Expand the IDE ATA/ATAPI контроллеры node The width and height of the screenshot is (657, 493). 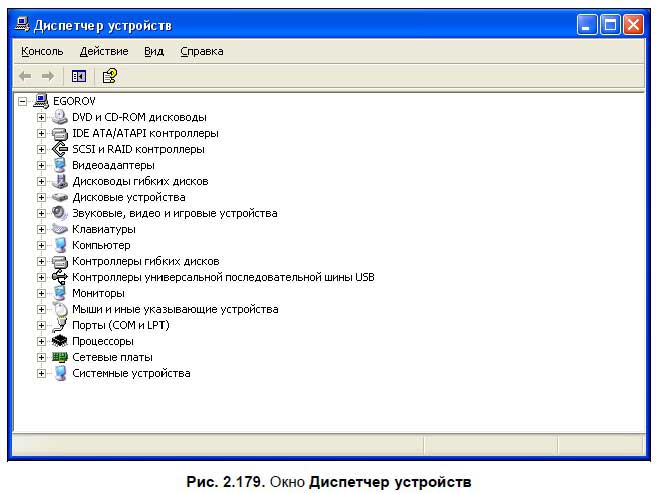tap(42, 133)
